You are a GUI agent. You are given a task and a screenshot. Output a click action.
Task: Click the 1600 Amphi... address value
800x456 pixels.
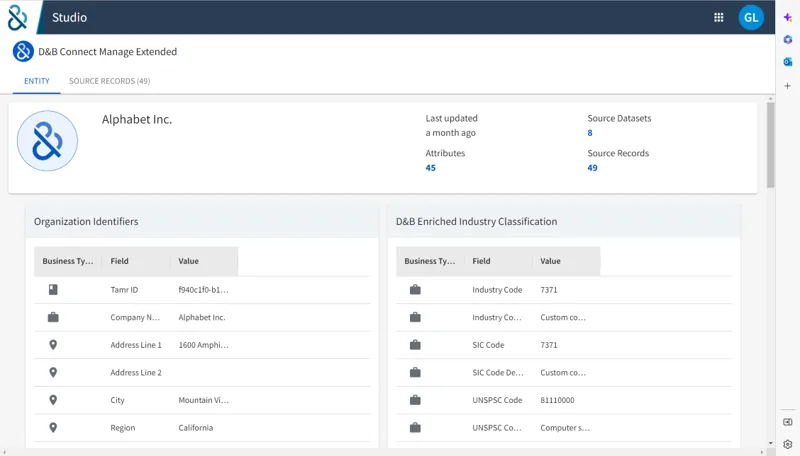[204, 345]
